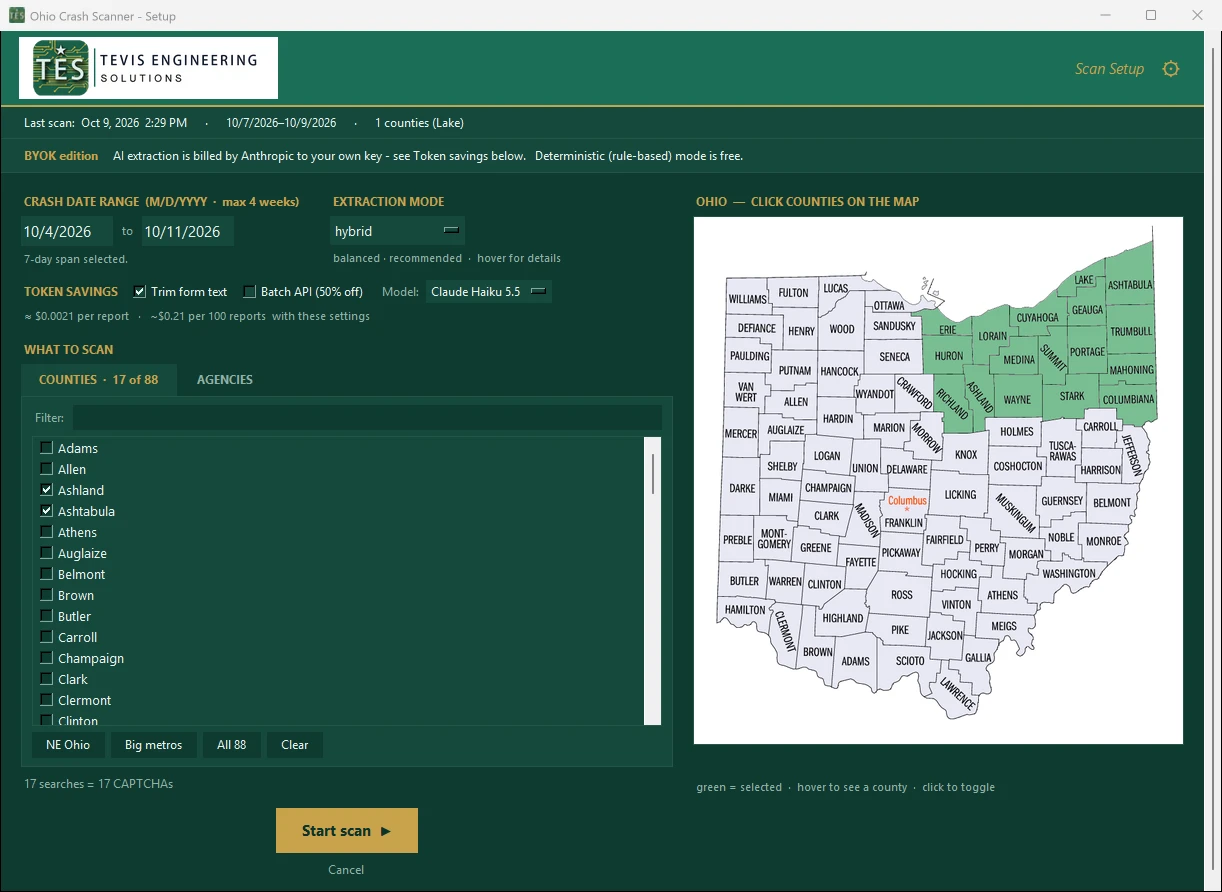1222x892 pixels.
Task: Click the app icon in the title bar
Action: click(x=16, y=16)
